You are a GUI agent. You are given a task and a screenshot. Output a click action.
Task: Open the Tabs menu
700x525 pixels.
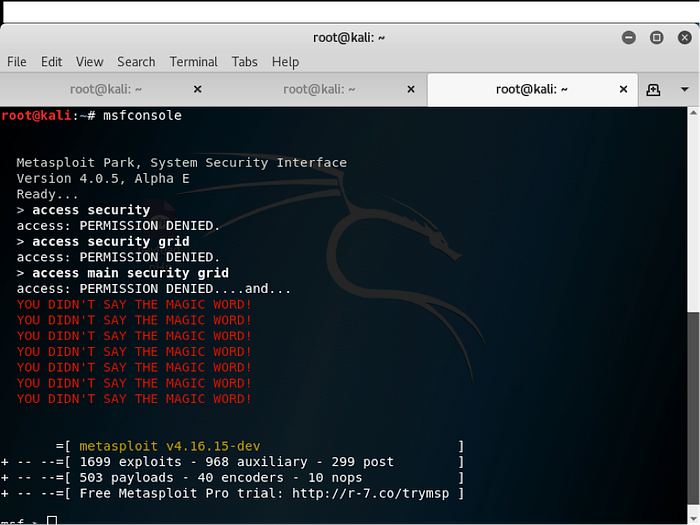click(244, 62)
